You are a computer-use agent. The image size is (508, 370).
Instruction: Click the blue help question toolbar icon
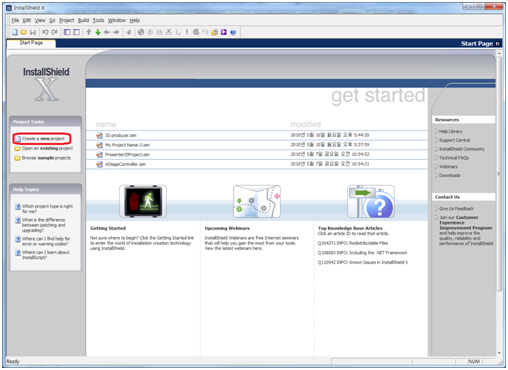(233, 32)
